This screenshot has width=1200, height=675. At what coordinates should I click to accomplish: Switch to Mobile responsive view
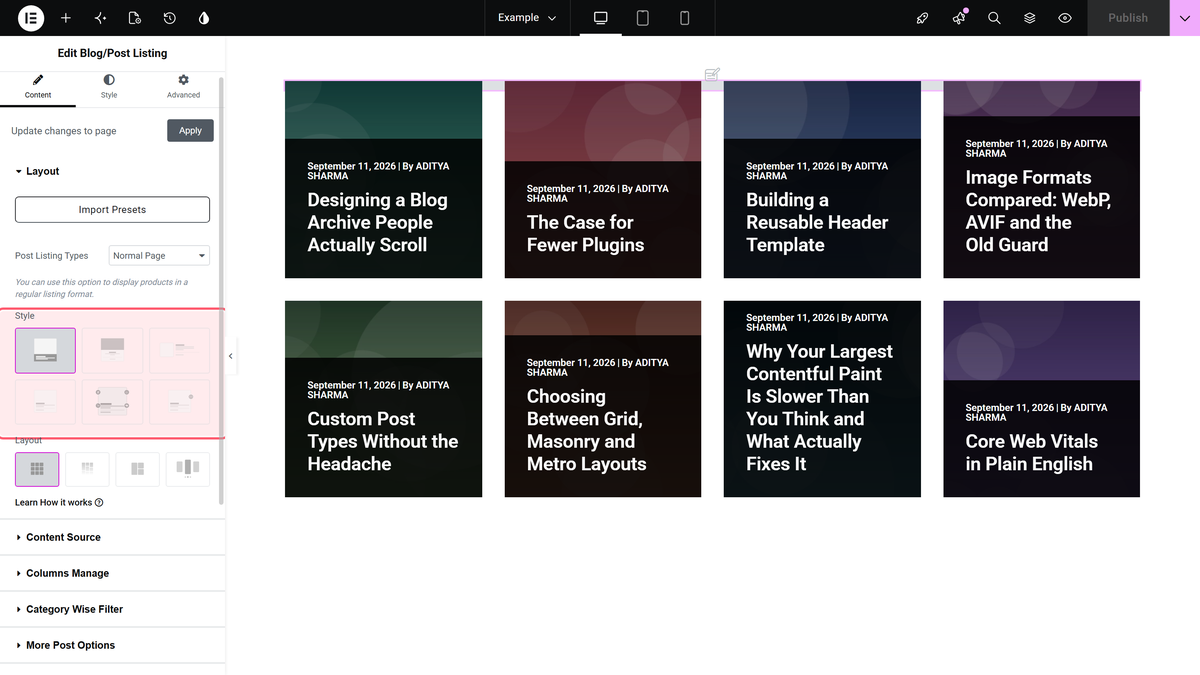click(685, 18)
